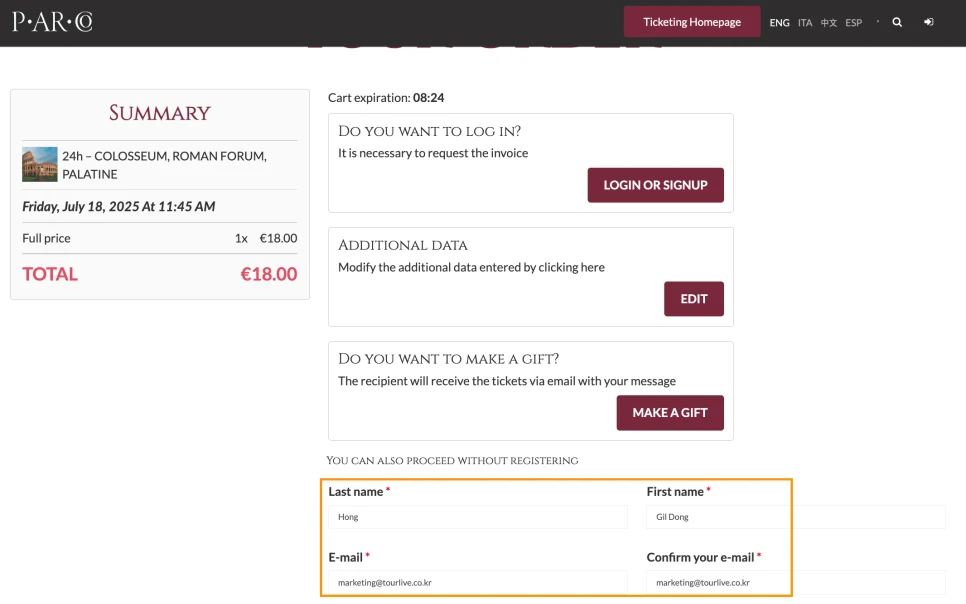Click the cart expiration timer

coord(428,98)
